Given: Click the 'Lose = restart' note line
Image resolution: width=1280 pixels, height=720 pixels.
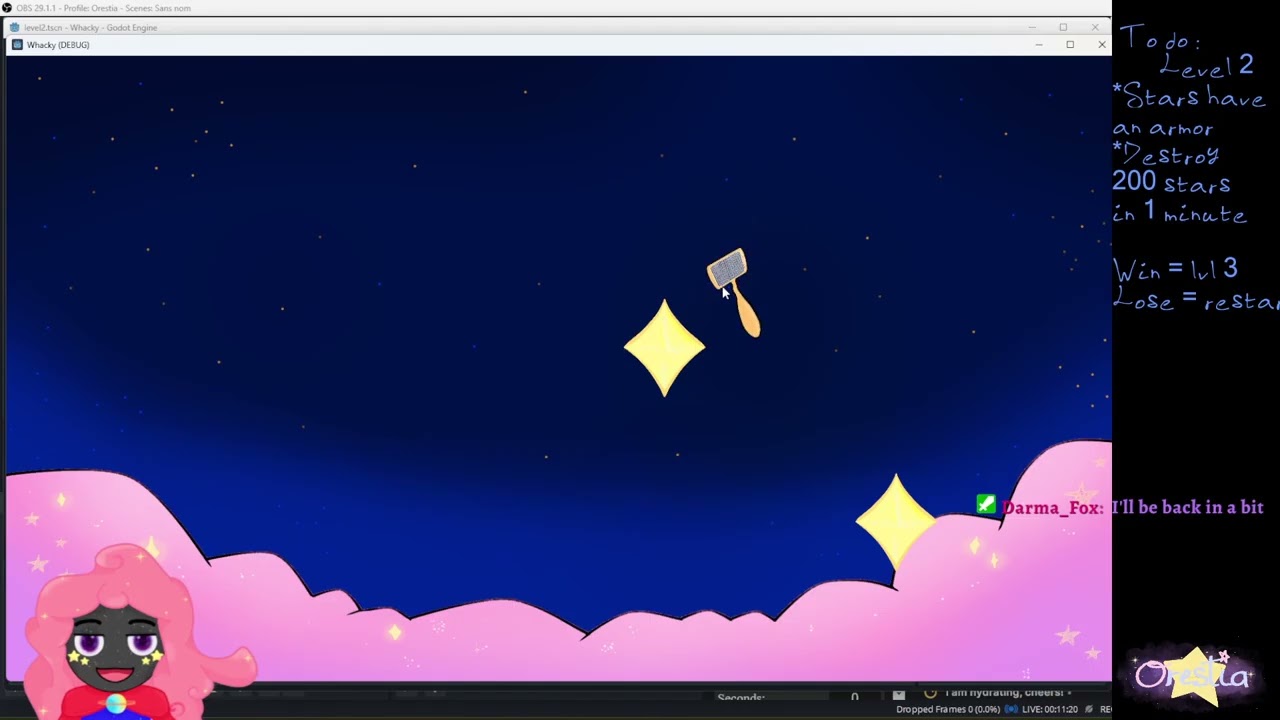Looking at the screenshot, I should [1196, 300].
